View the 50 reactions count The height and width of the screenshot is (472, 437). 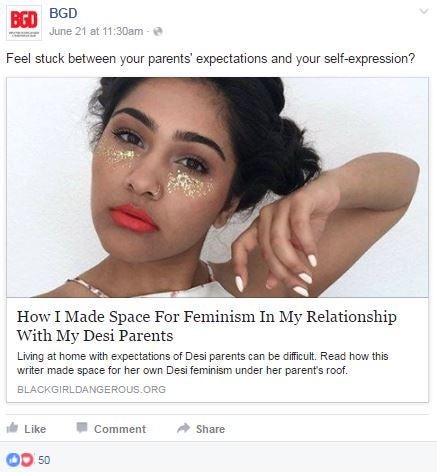click(44, 460)
